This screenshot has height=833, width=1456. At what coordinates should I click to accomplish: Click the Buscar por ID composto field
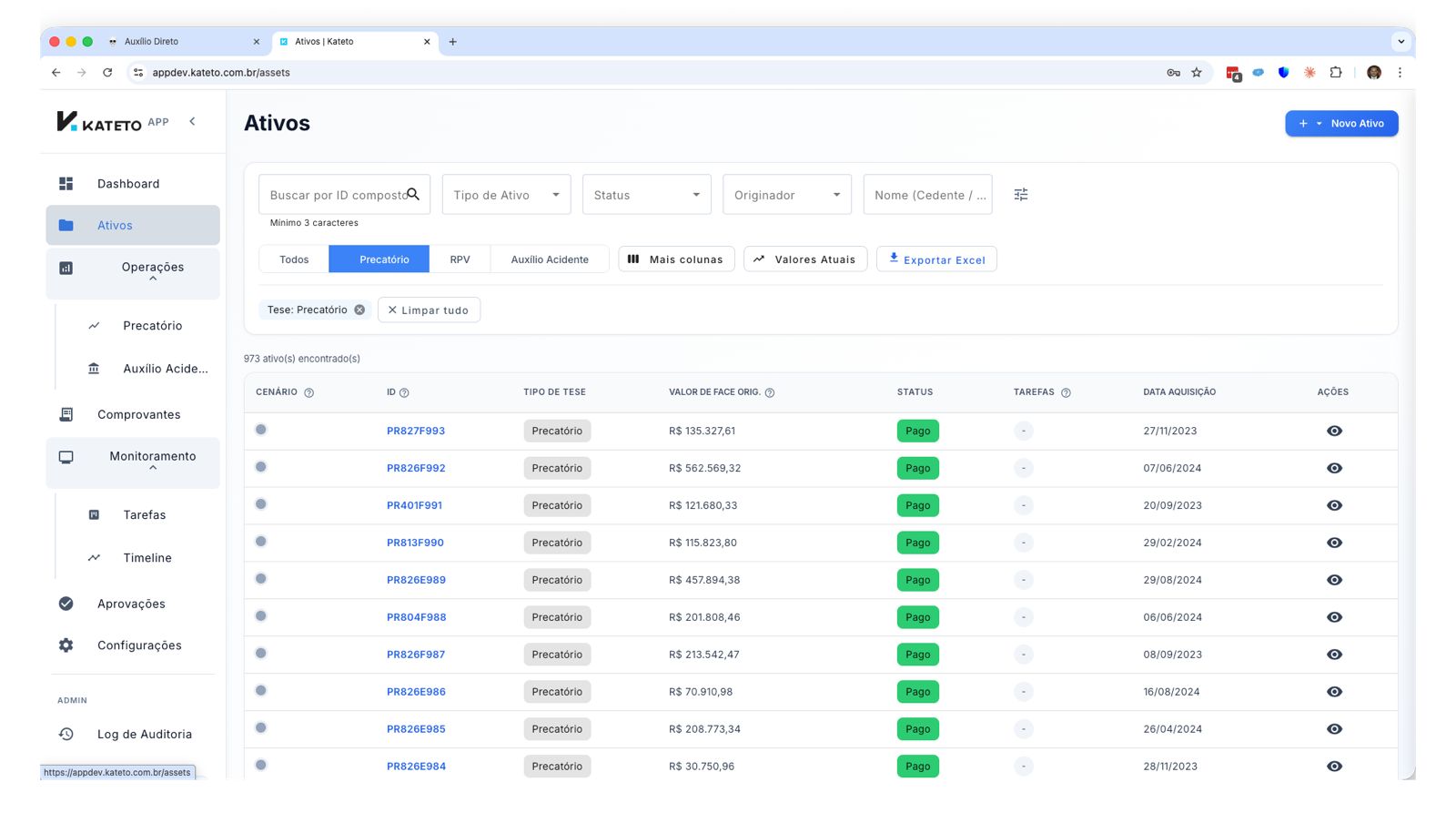[335, 195]
